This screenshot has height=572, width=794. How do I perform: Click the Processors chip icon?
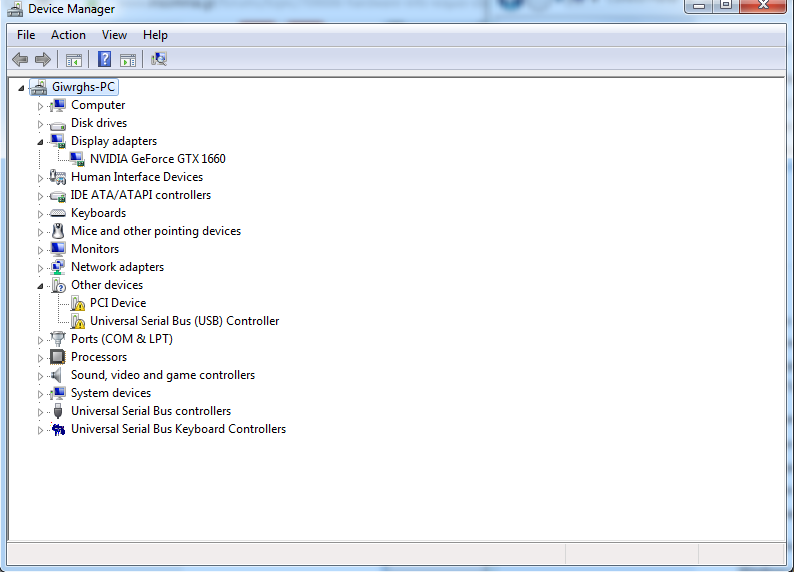coord(58,357)
